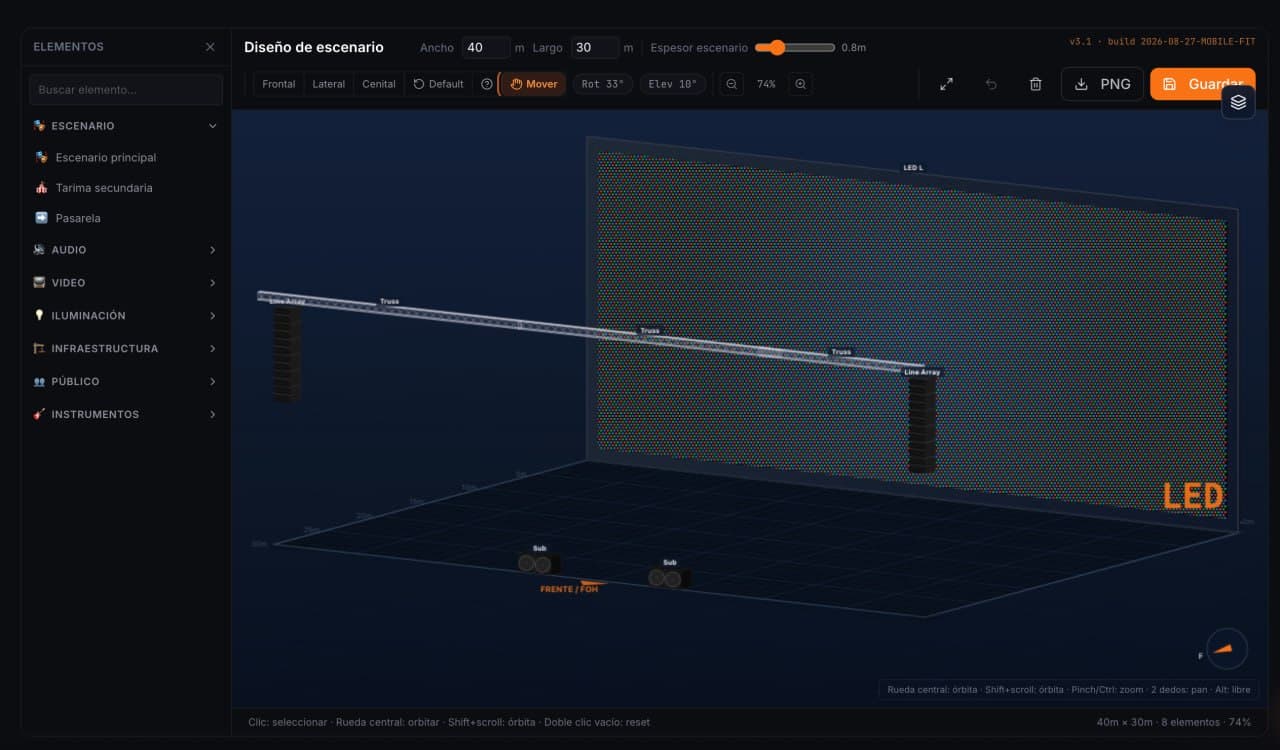Screen dimensions: 1280x750
Task: Open the help question mark icon
Action: 487,84
